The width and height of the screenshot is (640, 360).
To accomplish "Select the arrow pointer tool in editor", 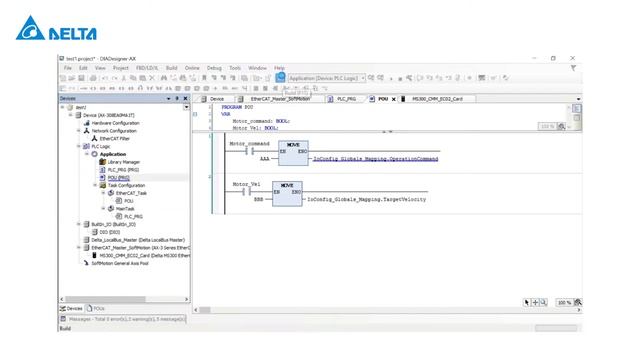I will (x=527, y=302).
